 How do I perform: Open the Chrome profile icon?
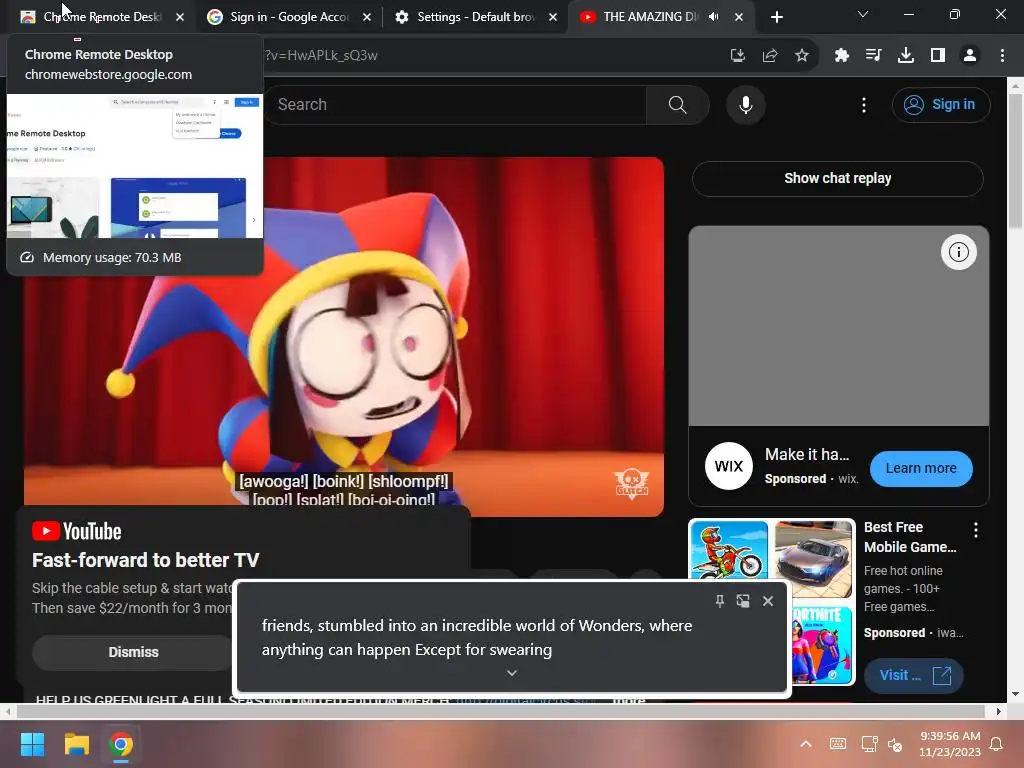point(970,56)
